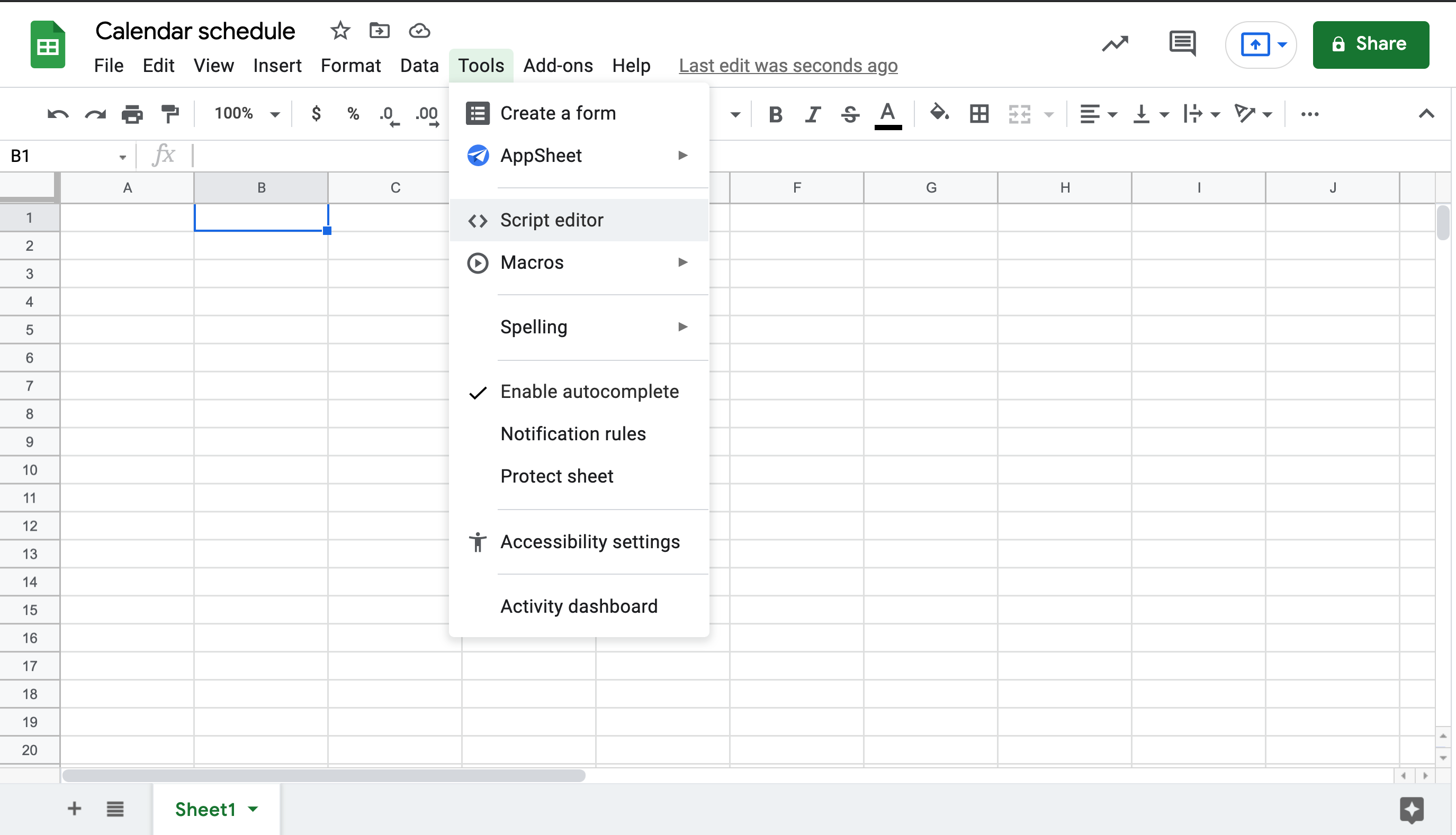Click the strikethrough formatting icon
Screen dimensions: 1456x835
coord(850,114)
